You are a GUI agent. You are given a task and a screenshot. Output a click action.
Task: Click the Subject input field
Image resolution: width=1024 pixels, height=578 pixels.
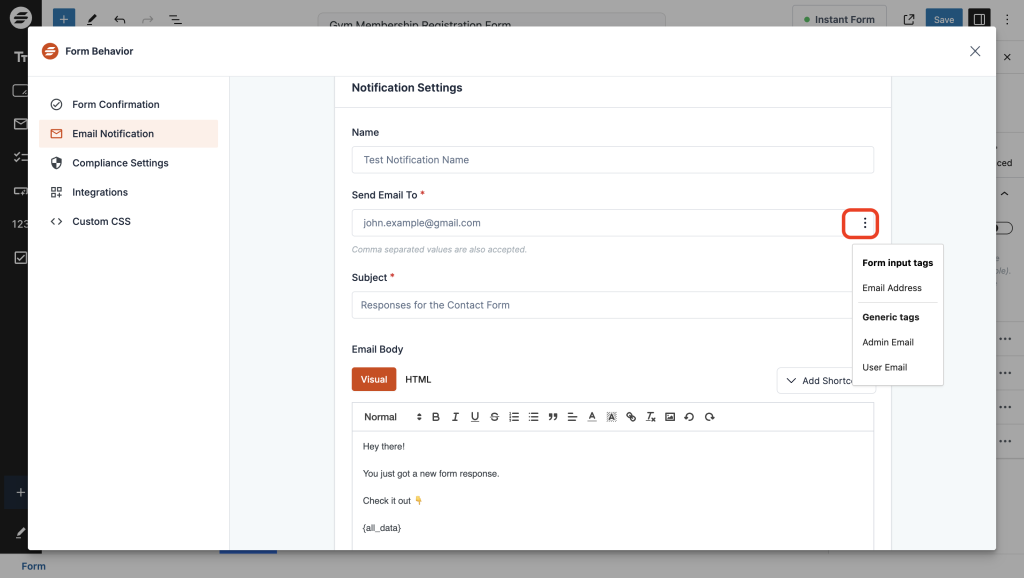pos(600,305)
